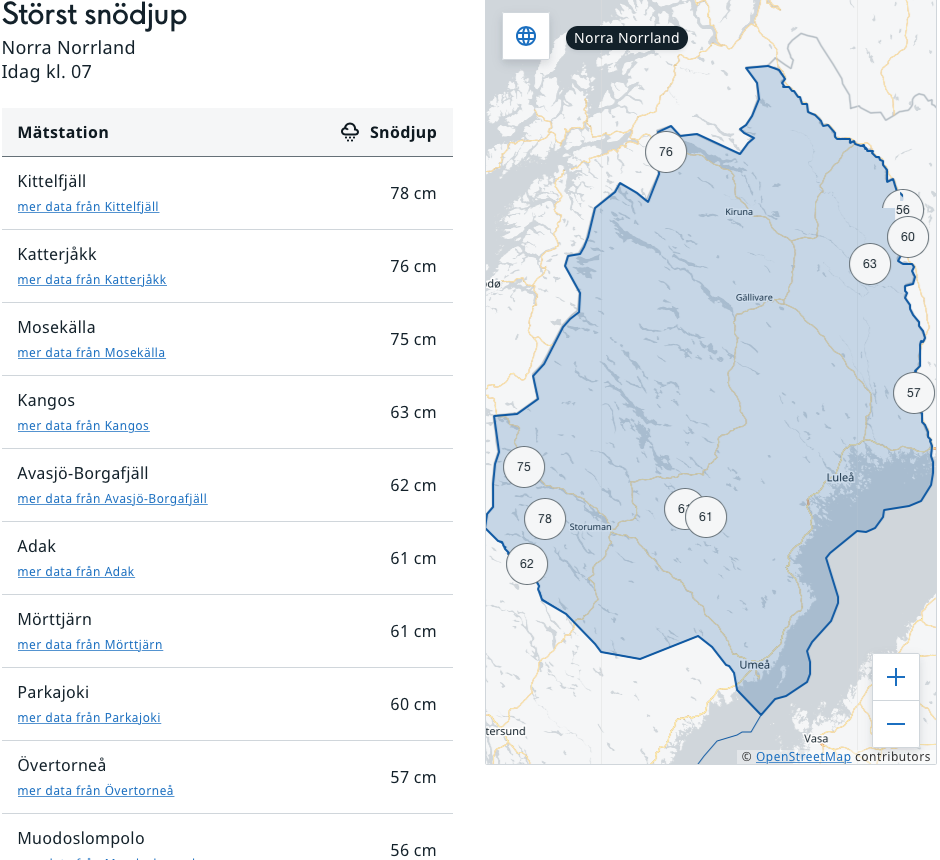The height and width of the screenshot is (860, 940).
Task: Open 'mer data från Kangos' link
Action: pyautogui.click(x=83, y=426)
